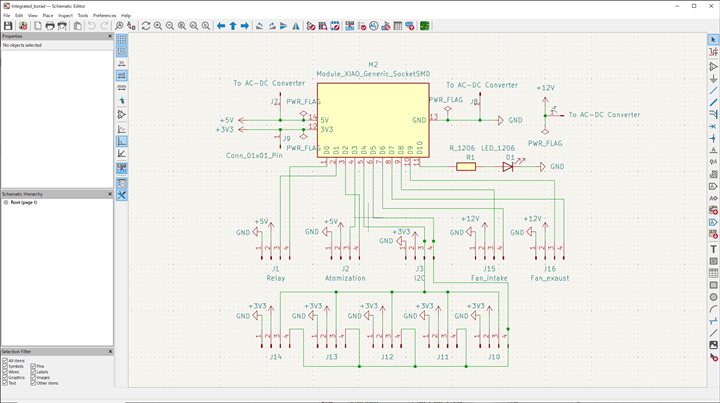Save the schematic with the floppy icon
This screenshot has height=403, width=720.
tap(8, 26)
